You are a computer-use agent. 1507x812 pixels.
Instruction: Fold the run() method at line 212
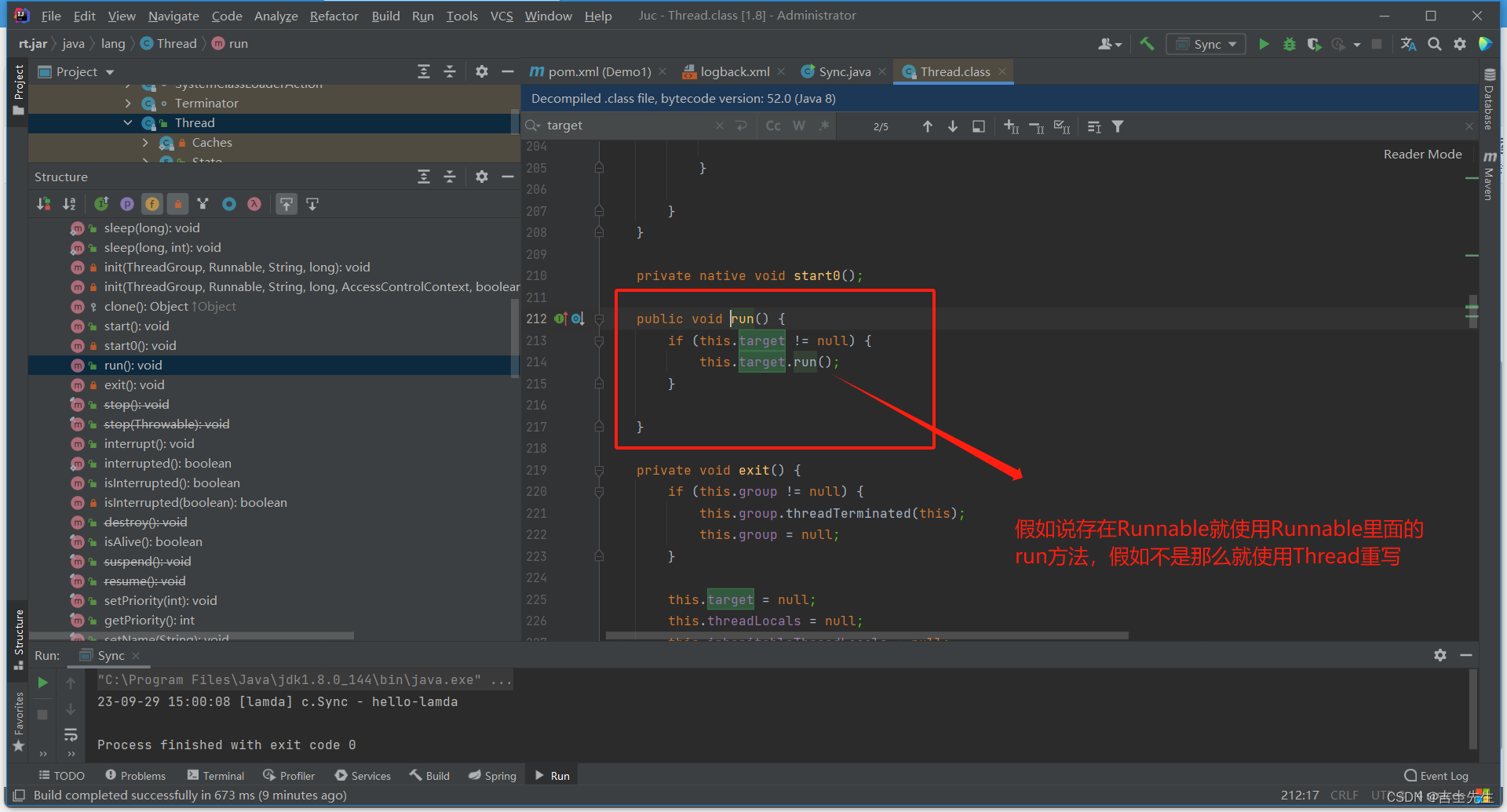[x=599, y=319]
